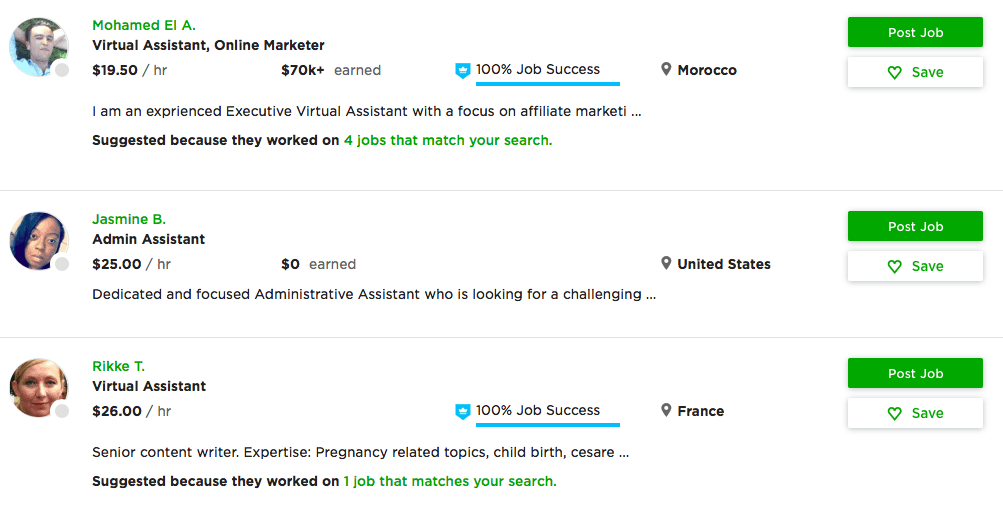Viewport: 1003px width, 525px height.
Task: Open Mohamed El A.'s profile photo
Action: [38, 47]
